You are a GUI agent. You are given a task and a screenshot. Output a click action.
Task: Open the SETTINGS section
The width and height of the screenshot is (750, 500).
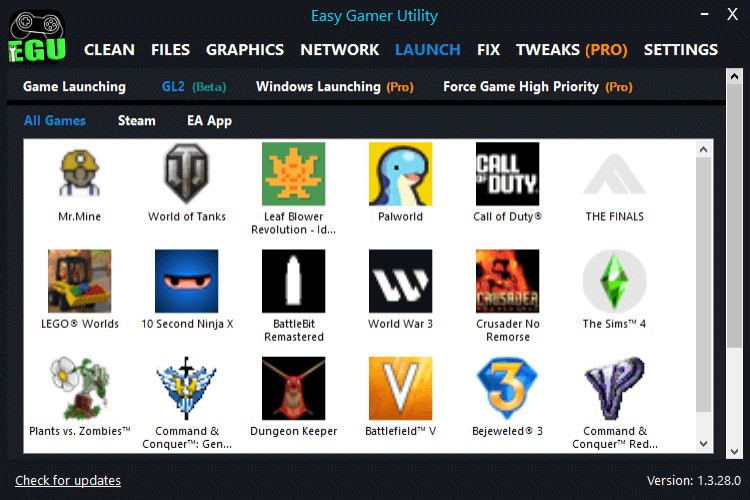[x=681, y=50]
